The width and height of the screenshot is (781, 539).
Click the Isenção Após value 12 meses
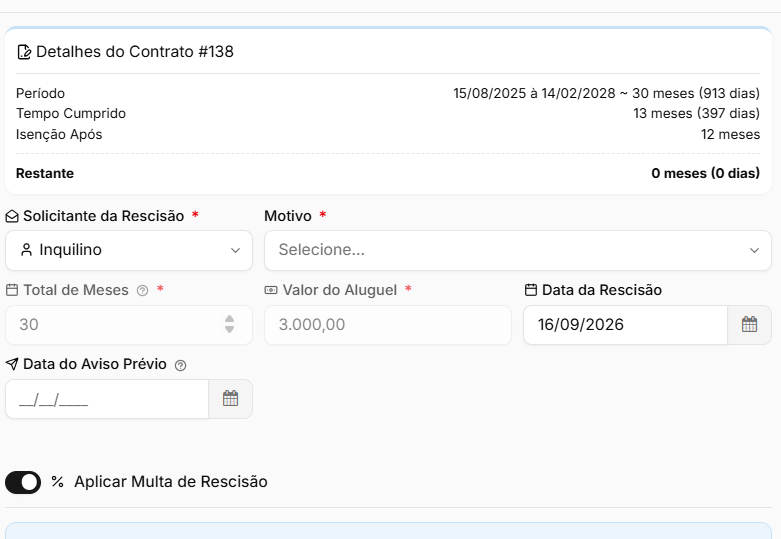[730, 135]
